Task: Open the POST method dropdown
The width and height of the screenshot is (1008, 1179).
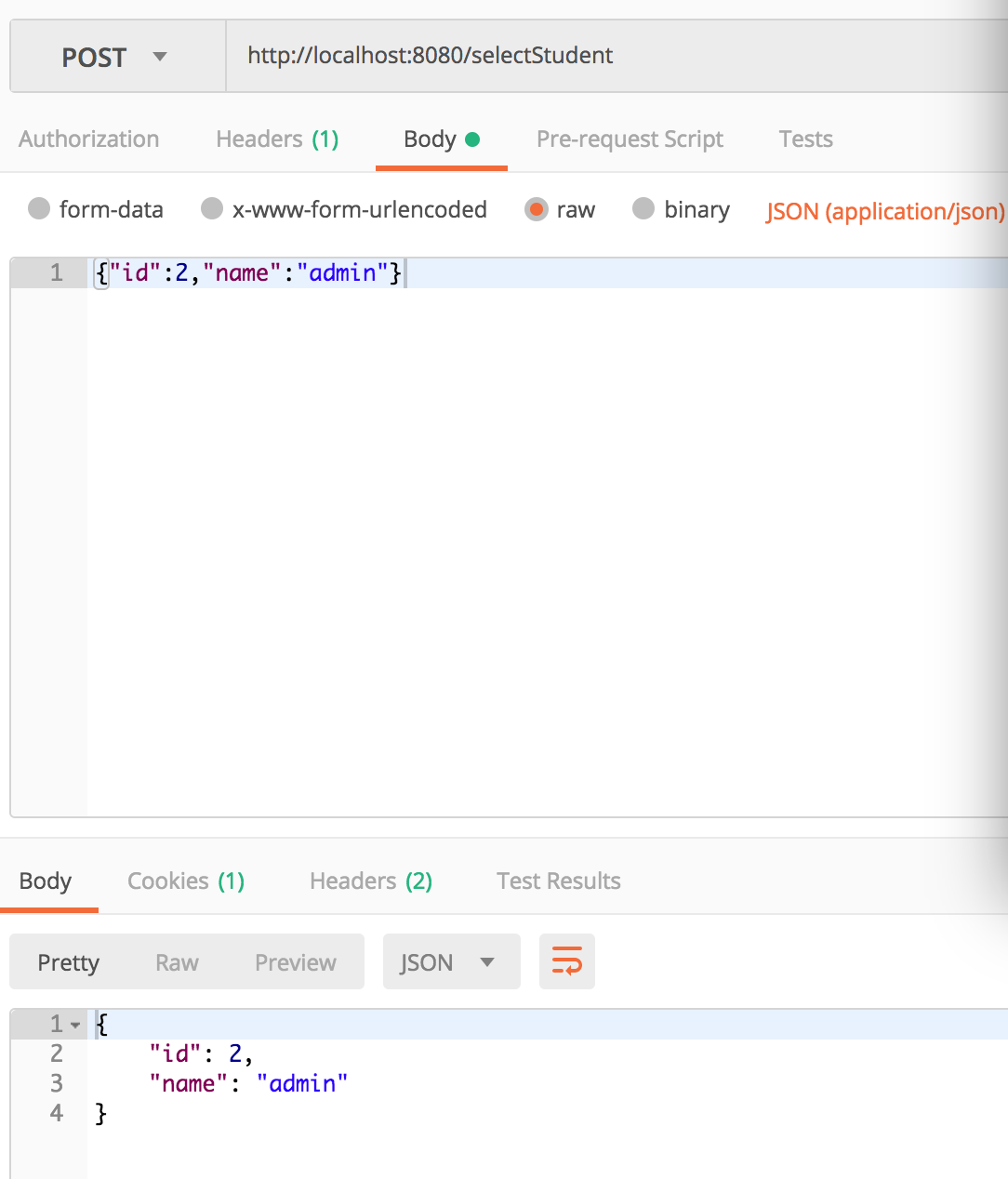Action: pyautogui.click(x=117, y=57)
